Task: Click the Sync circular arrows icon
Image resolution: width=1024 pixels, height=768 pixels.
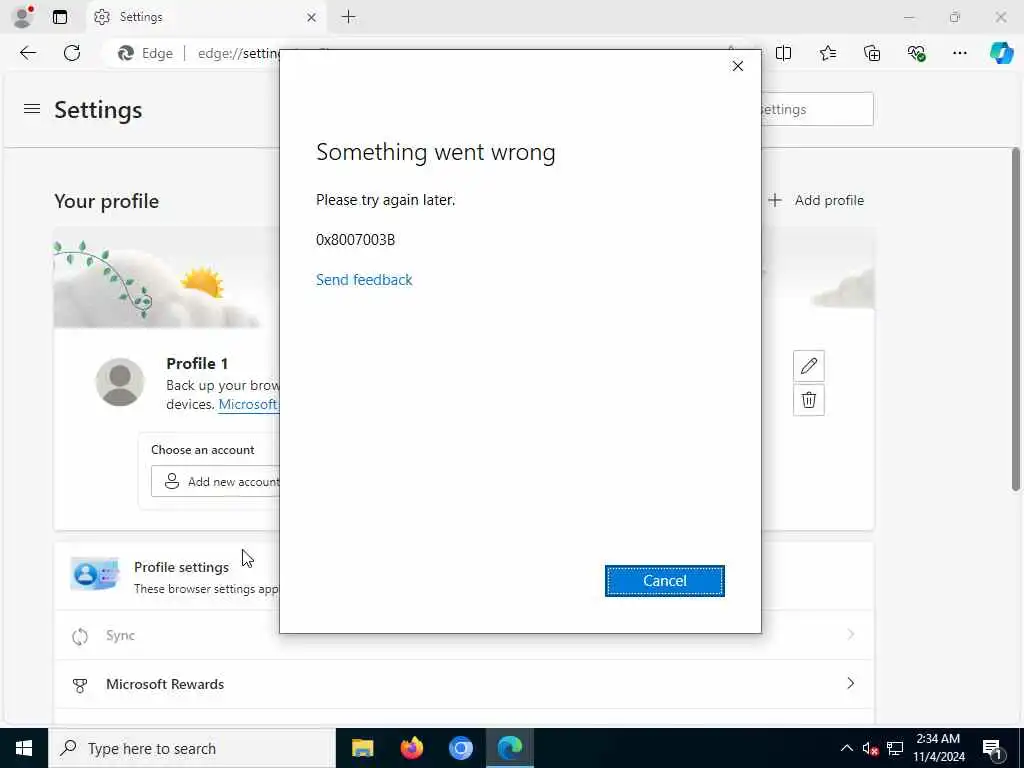Action: click(x=80, y=636)
